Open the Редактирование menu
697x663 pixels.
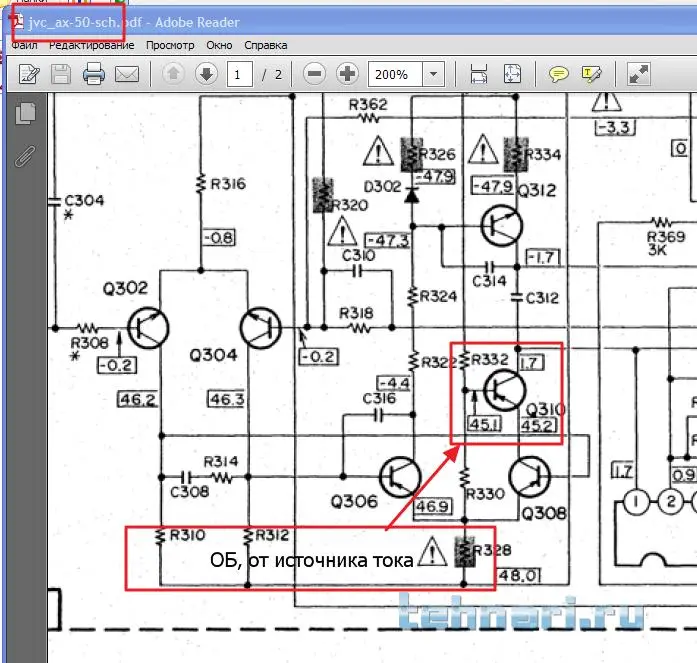[92, 45]
